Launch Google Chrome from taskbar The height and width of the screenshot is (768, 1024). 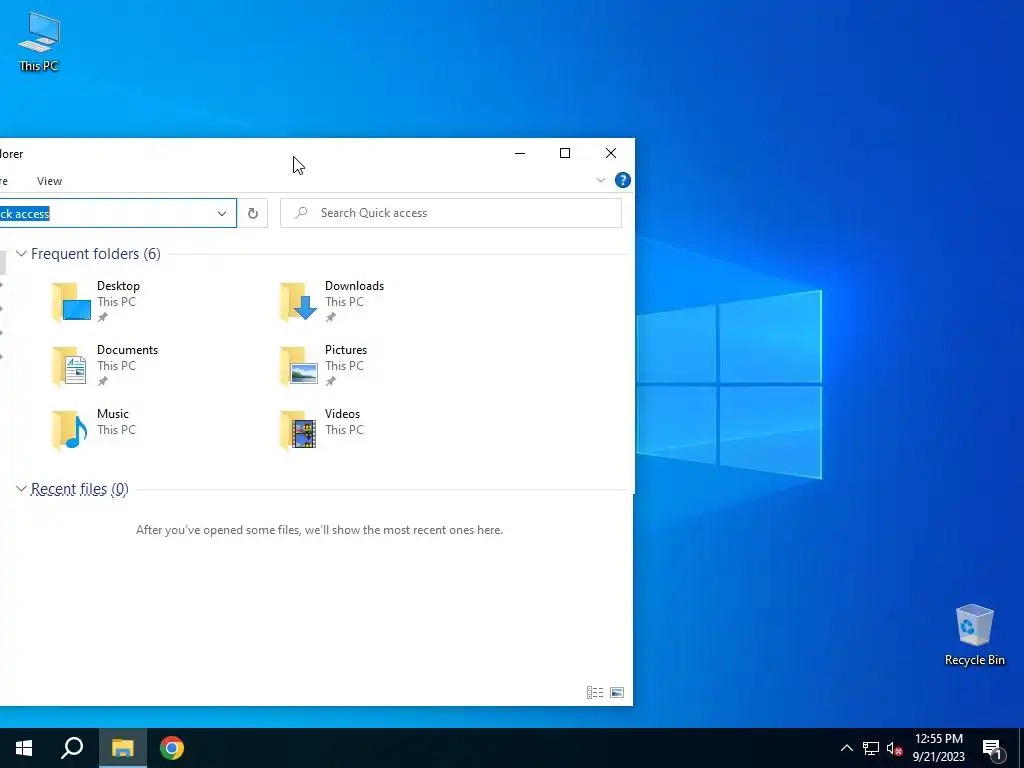172,748
